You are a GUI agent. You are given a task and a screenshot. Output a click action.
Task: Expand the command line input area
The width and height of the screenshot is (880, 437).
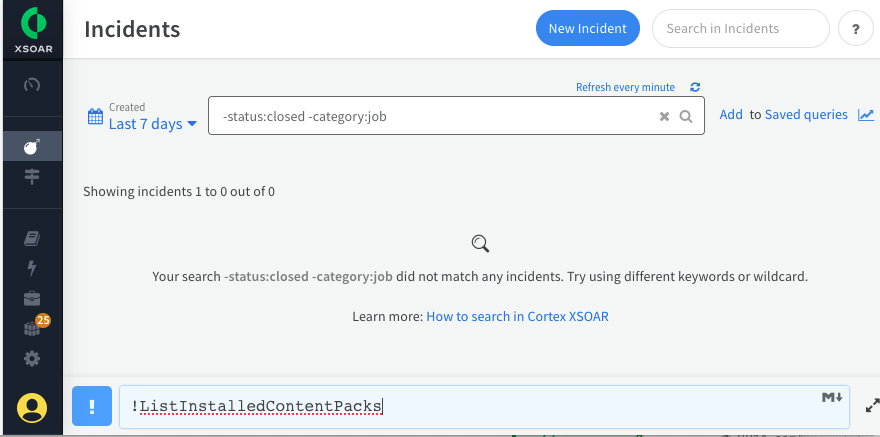[871, 406]
